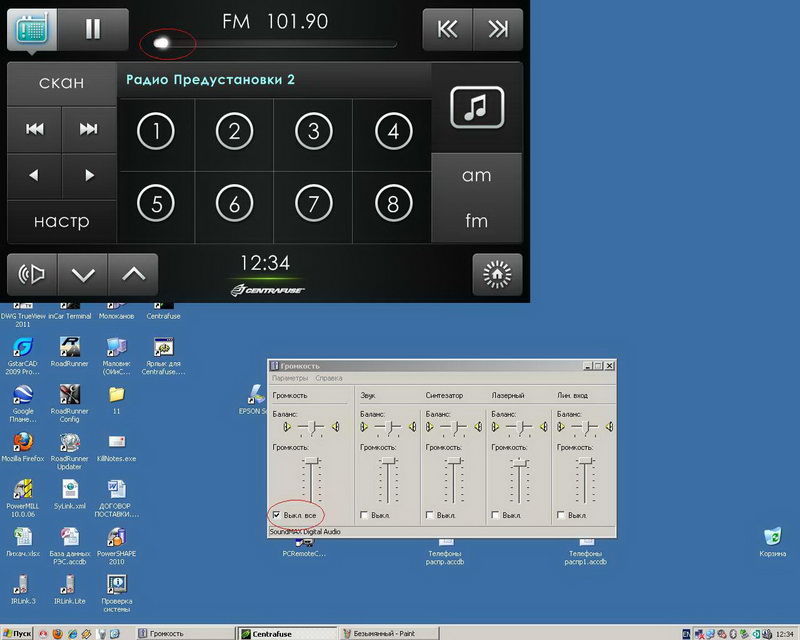Click the 'скан' scan button

(x=61, y=83)
